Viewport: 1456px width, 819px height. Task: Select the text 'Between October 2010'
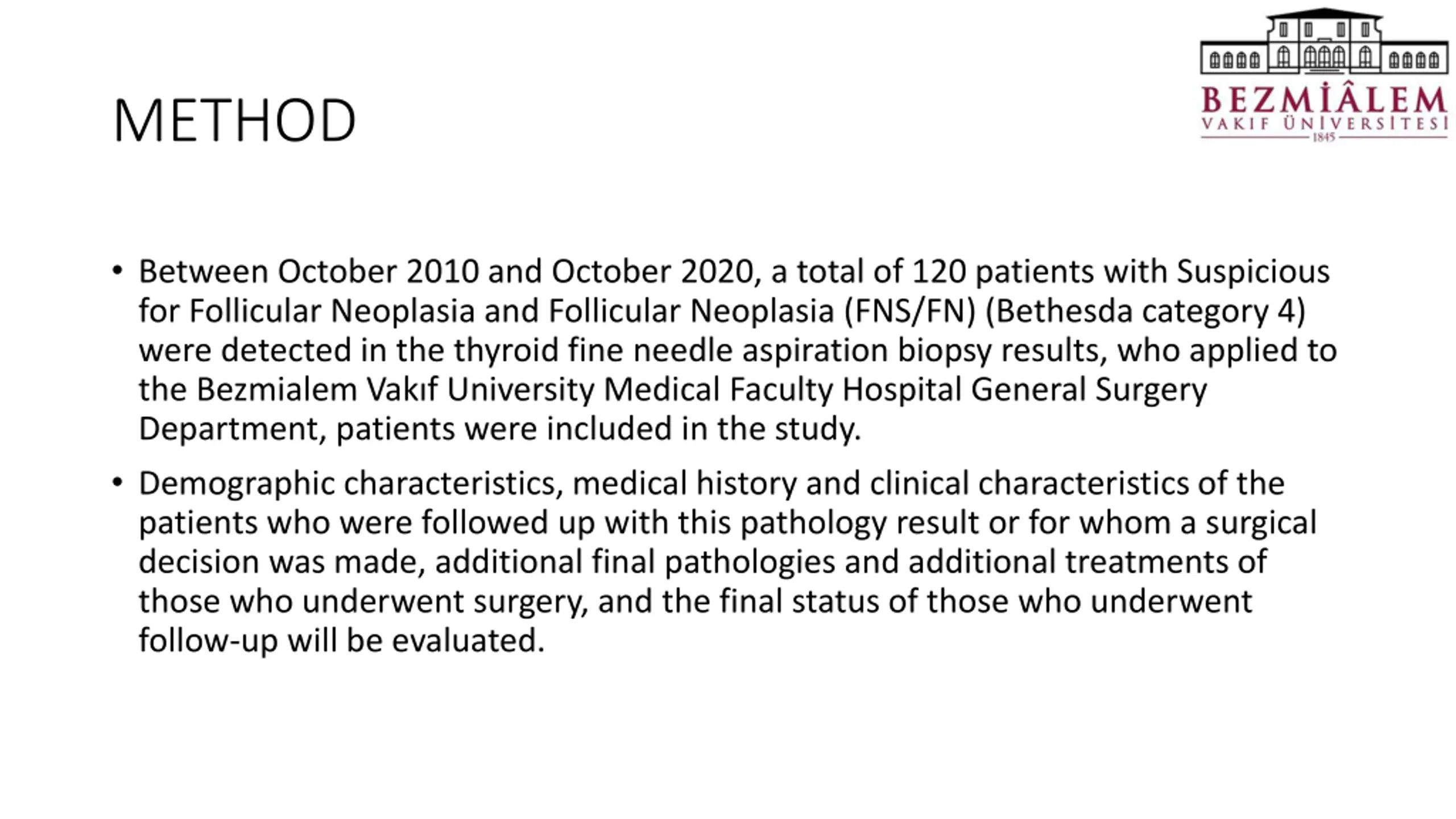tap(309, 271)
